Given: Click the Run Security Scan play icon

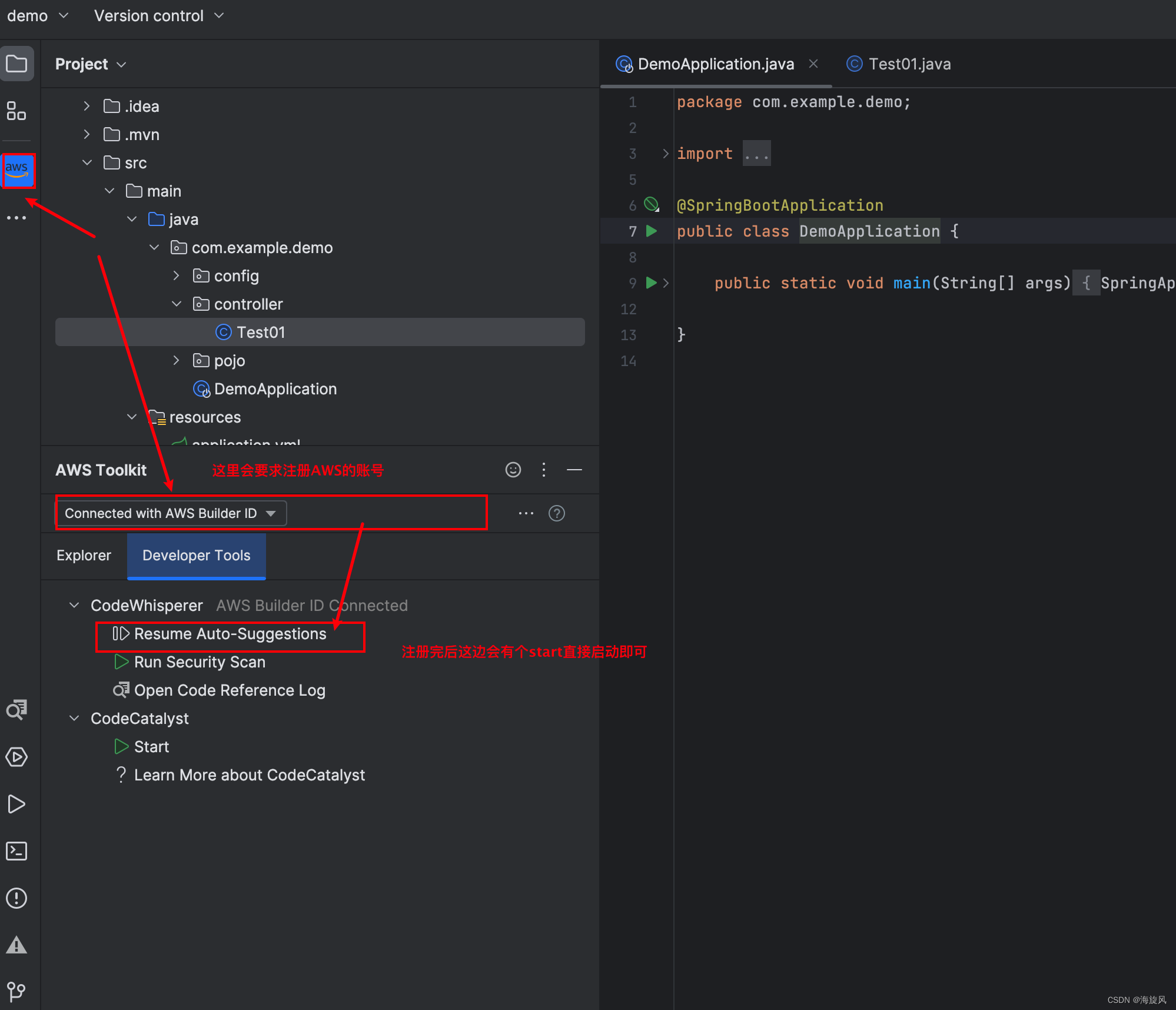Looking at the screenshot, I should click(121, 662).
